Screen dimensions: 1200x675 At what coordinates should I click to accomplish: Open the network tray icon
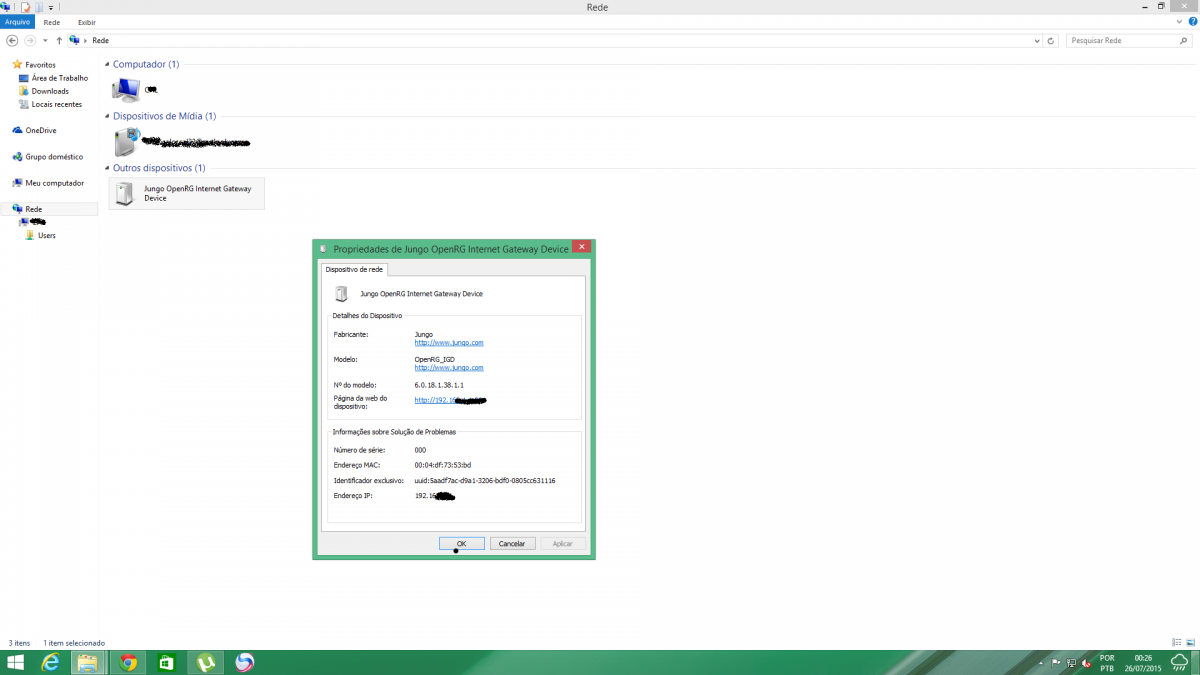pyautogui.click(x=1070, y=662)
